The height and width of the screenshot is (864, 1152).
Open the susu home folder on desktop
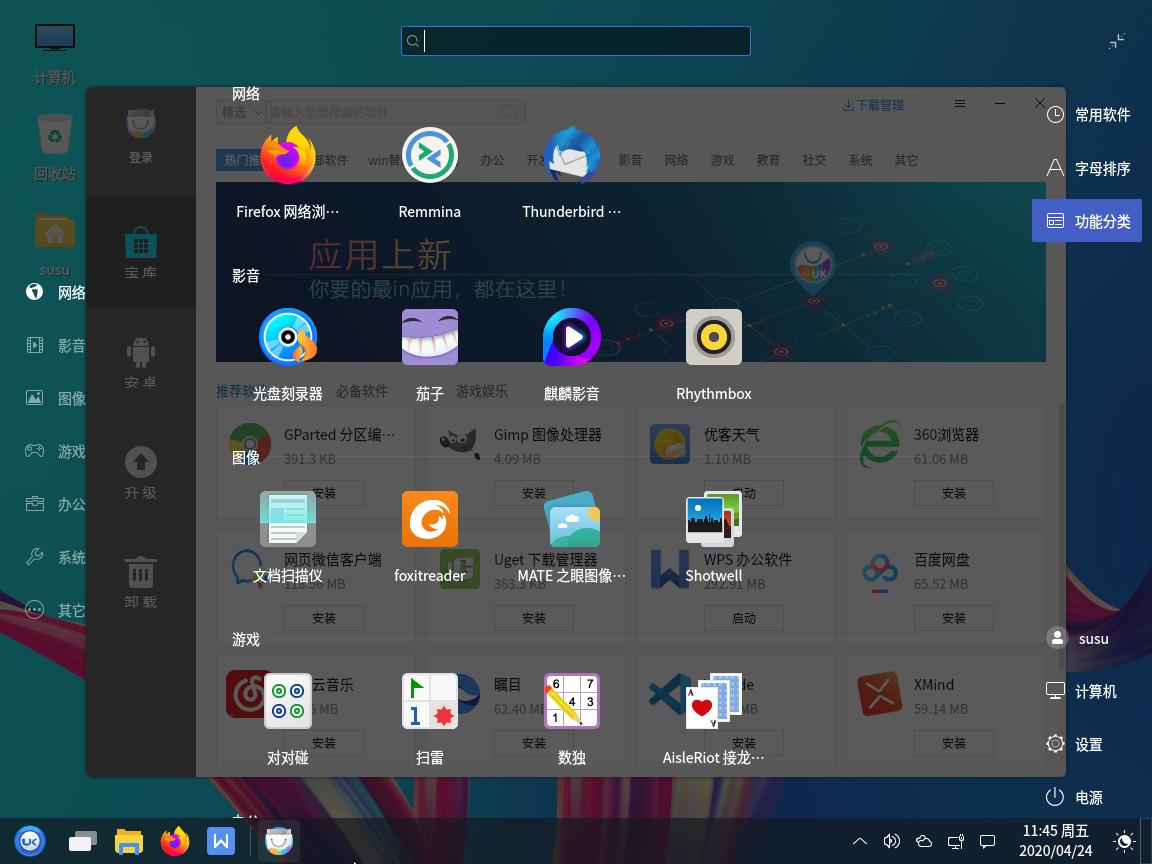click(x=55, y=245)
